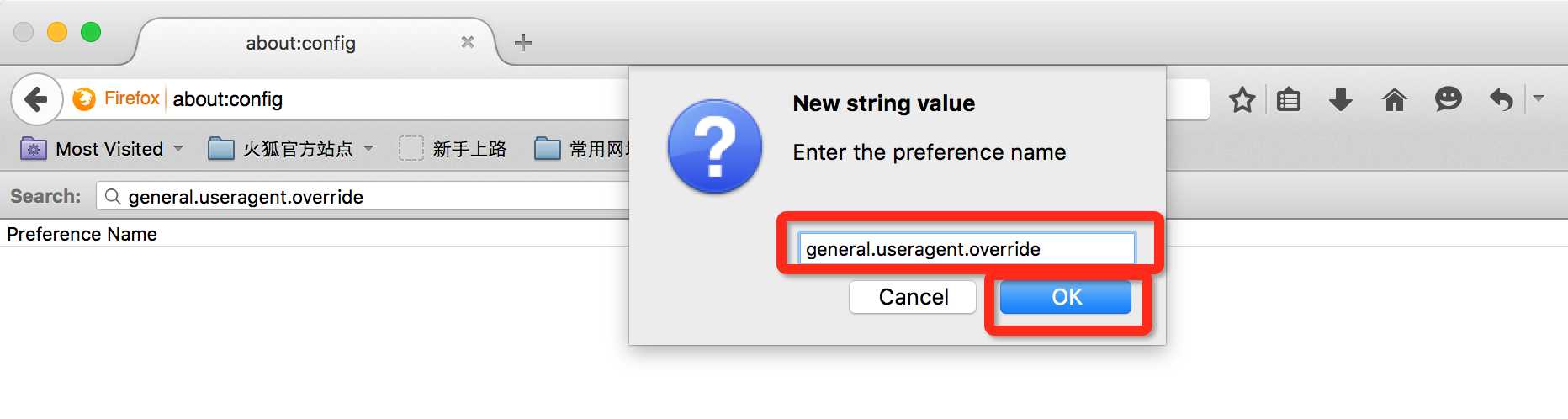This screenshot has width=1568, height=419.
Task: Expand the dropdown arrow beside the undo icon
Action: click(x=1539, y=98)
